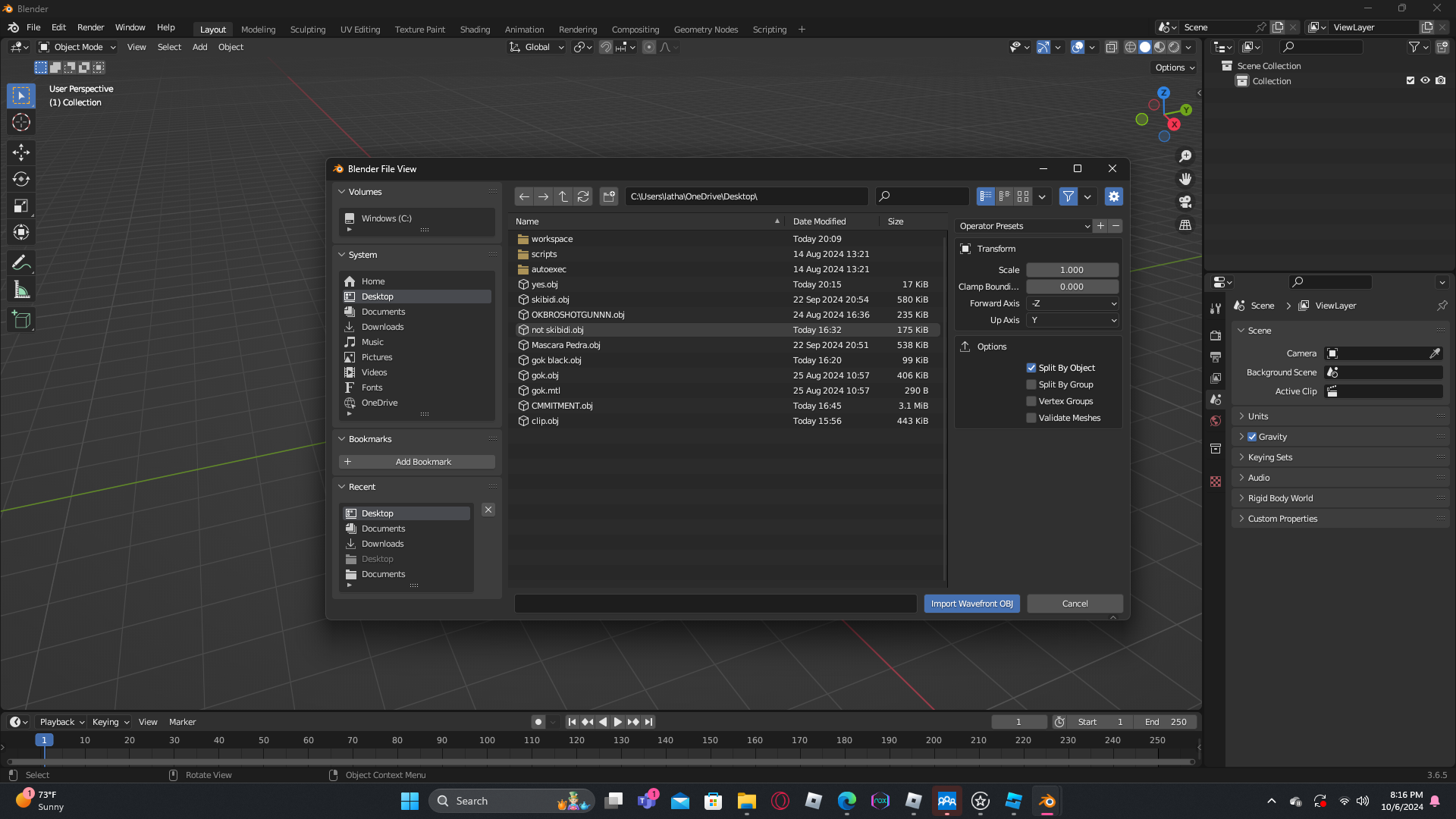Click the create new directory icon
The image size is (1456, 819).
coord(609,196)
